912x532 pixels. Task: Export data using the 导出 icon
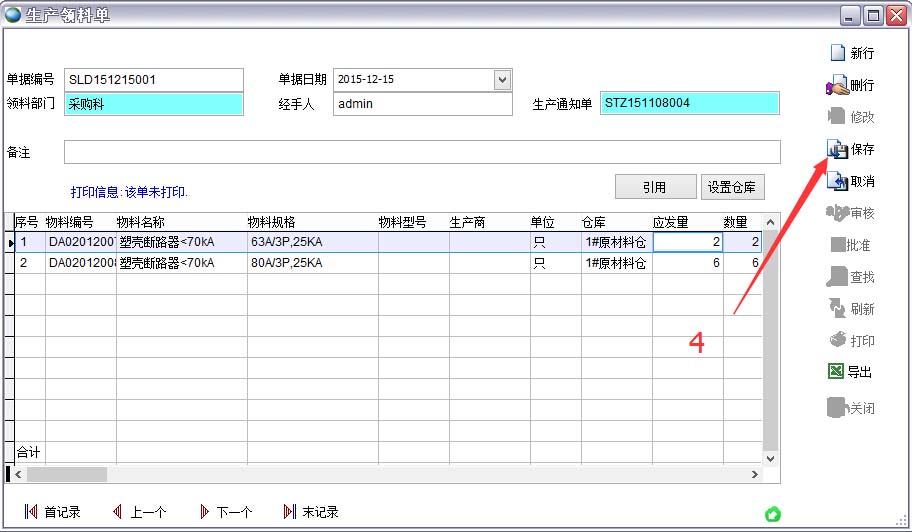(836, 372)
